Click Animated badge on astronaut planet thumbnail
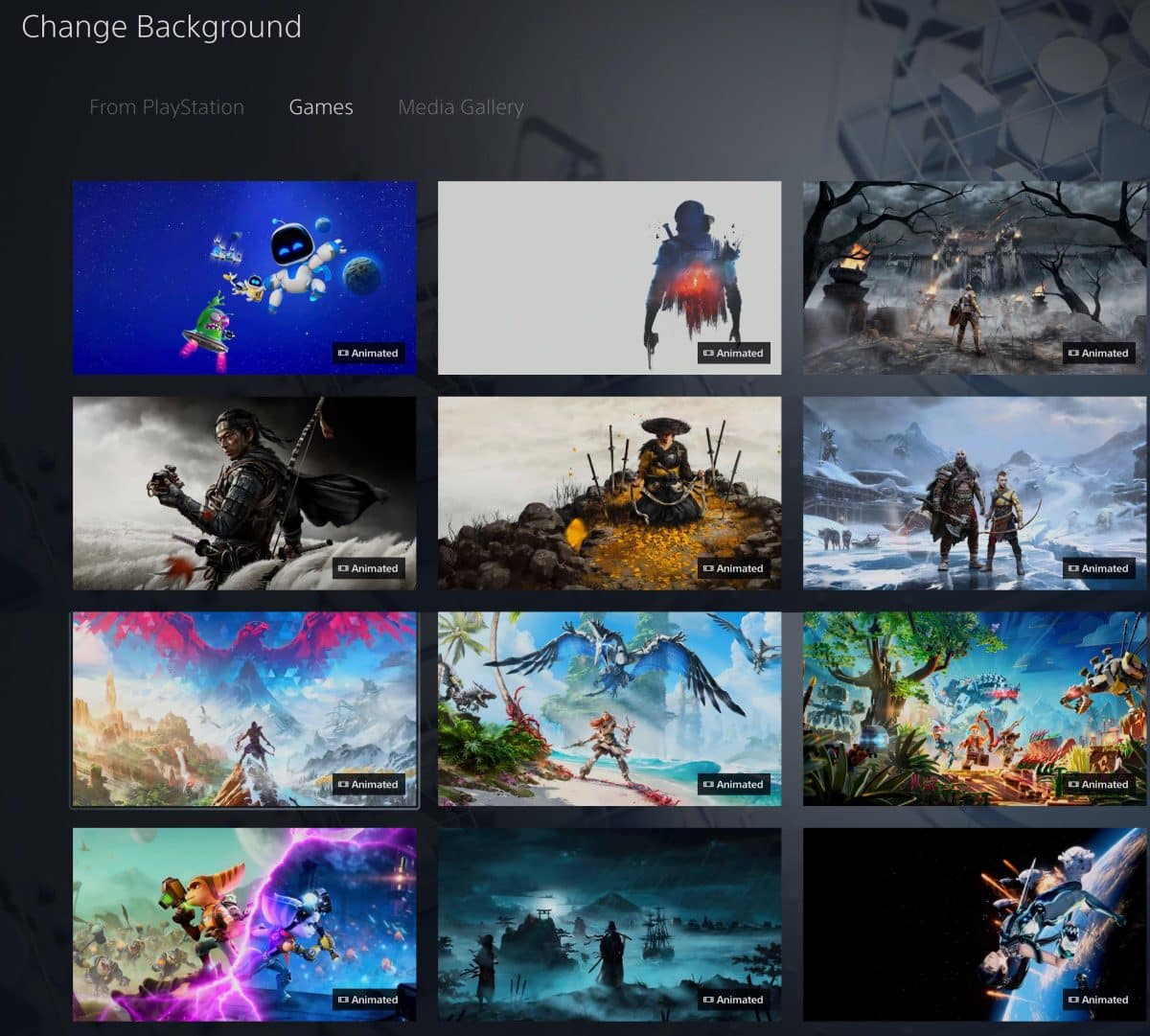 [1098, 1000]
